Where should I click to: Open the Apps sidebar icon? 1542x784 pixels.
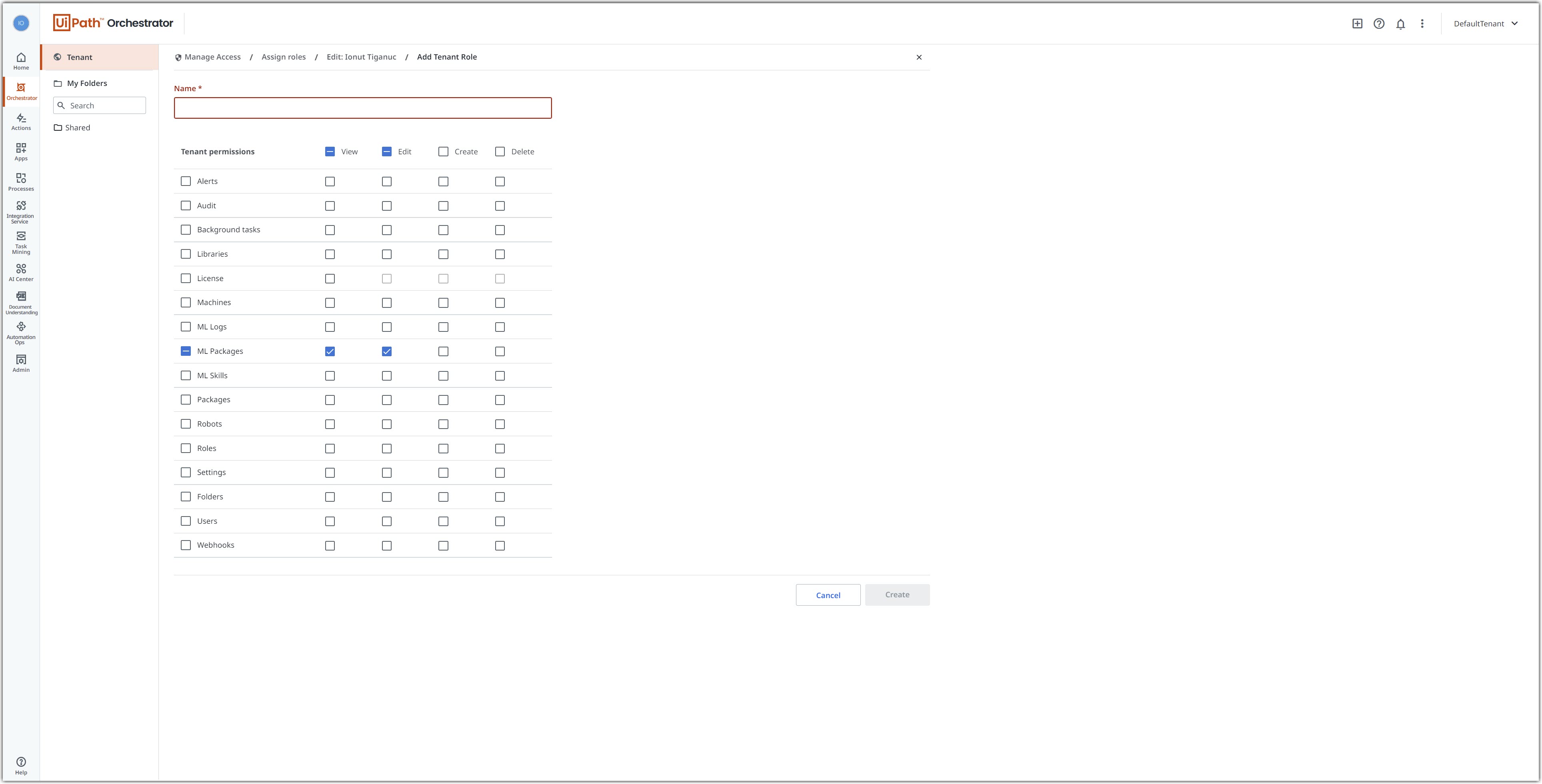tap(21, 152)
